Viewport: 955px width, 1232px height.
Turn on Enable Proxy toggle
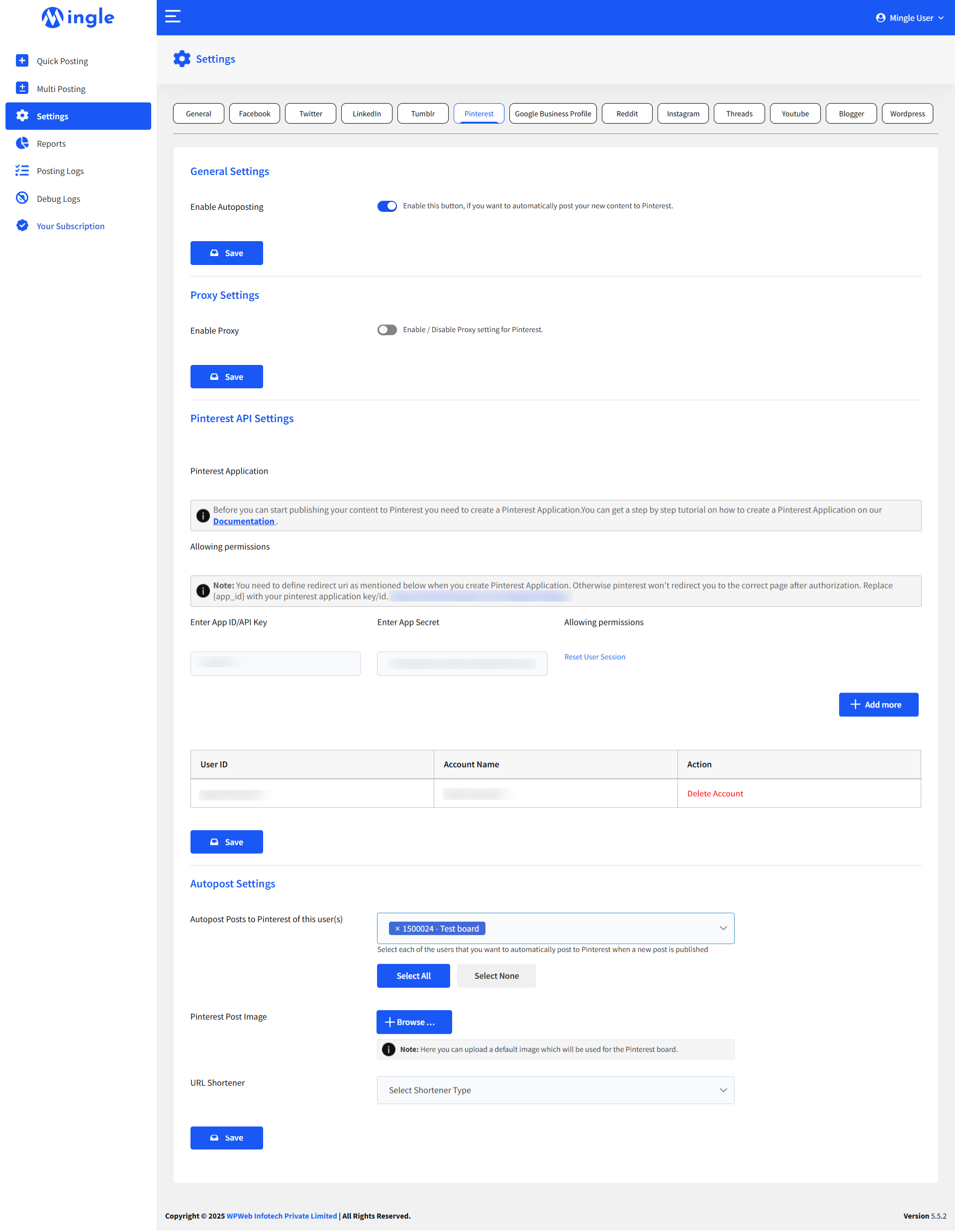pos(387,330)
